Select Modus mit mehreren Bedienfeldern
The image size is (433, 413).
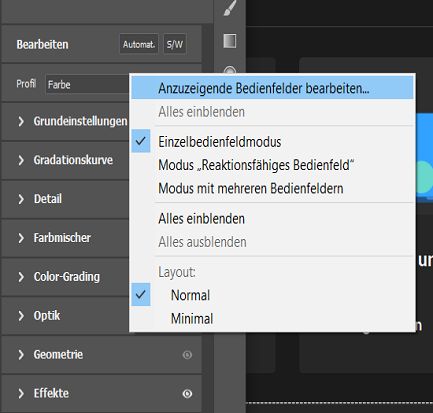[272, 188]
